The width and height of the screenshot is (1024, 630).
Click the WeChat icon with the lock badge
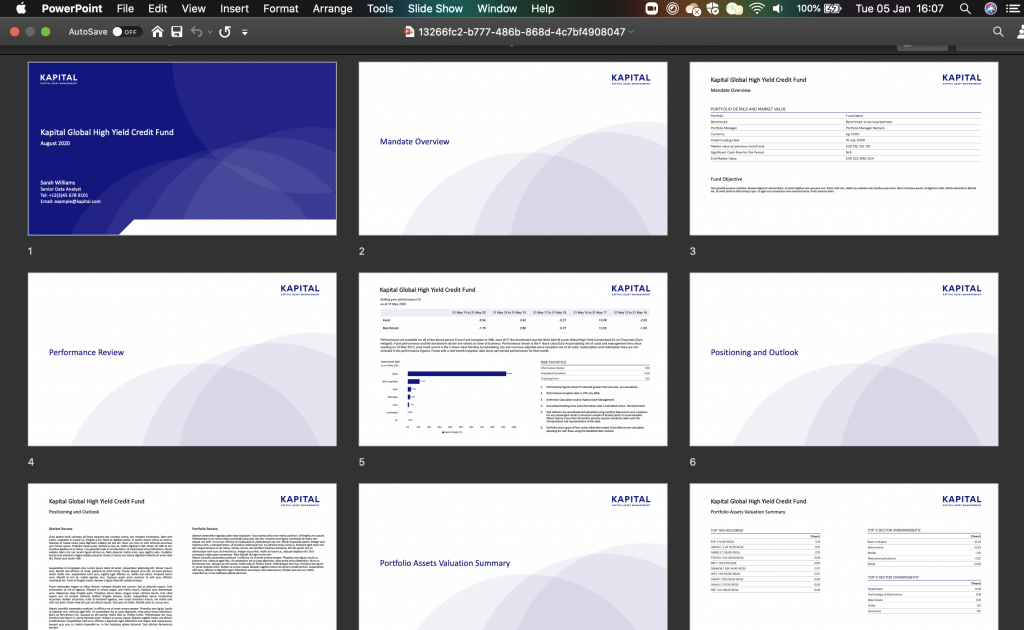735,8
